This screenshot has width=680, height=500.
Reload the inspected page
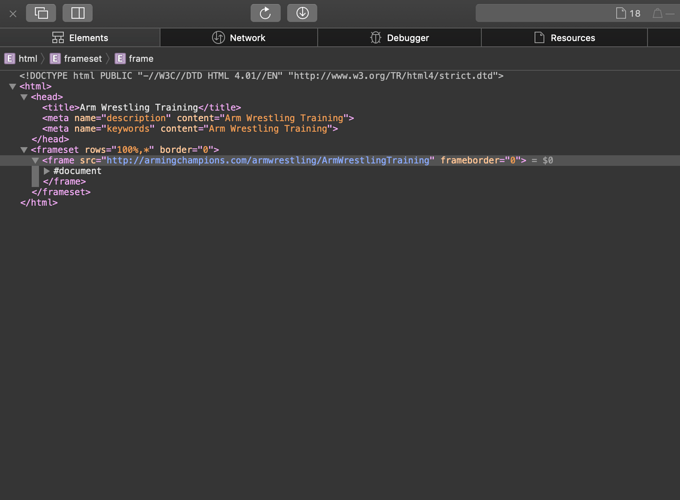[x=265, y=13]
